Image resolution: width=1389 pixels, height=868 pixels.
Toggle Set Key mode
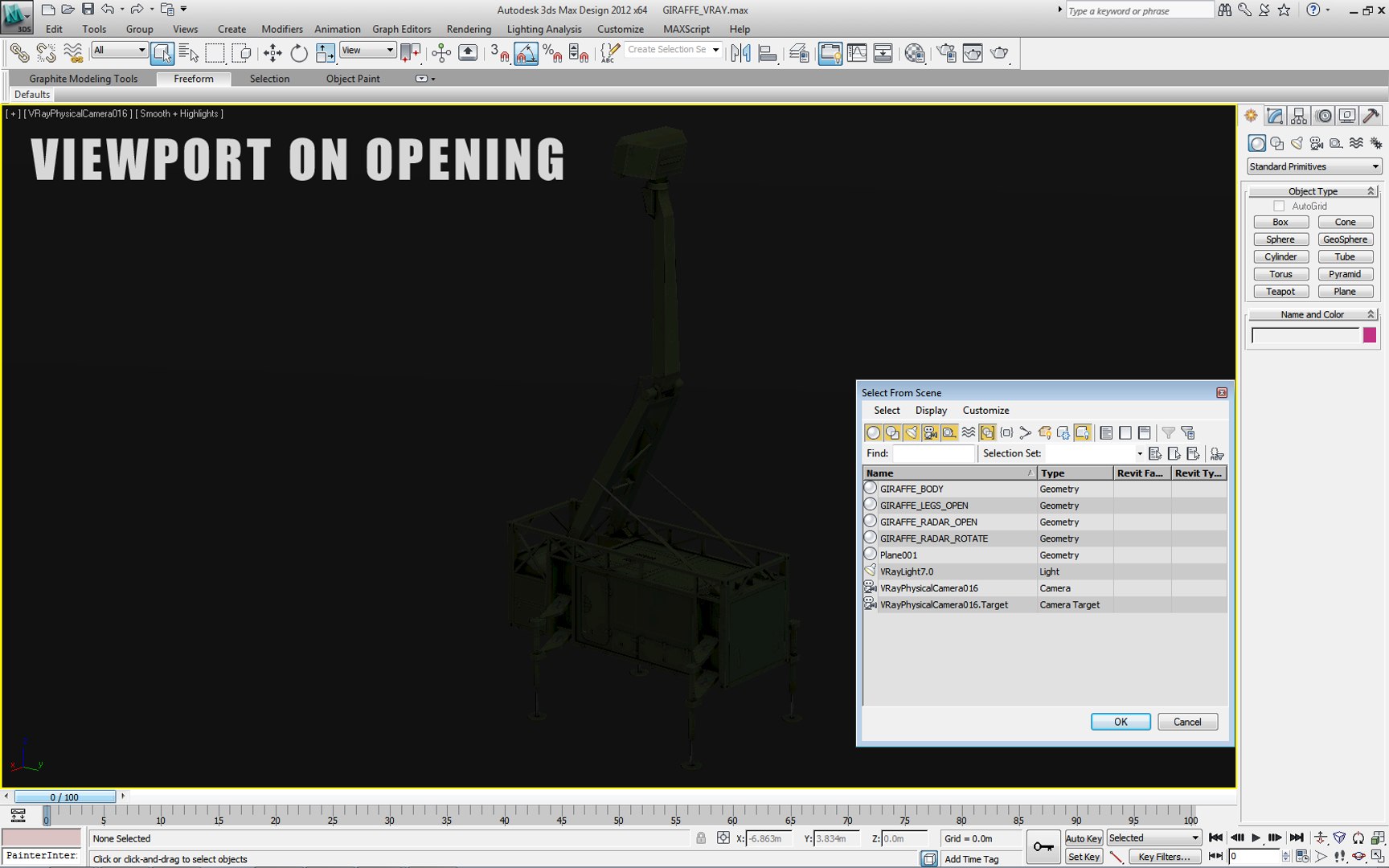[x=1084, y=857]
